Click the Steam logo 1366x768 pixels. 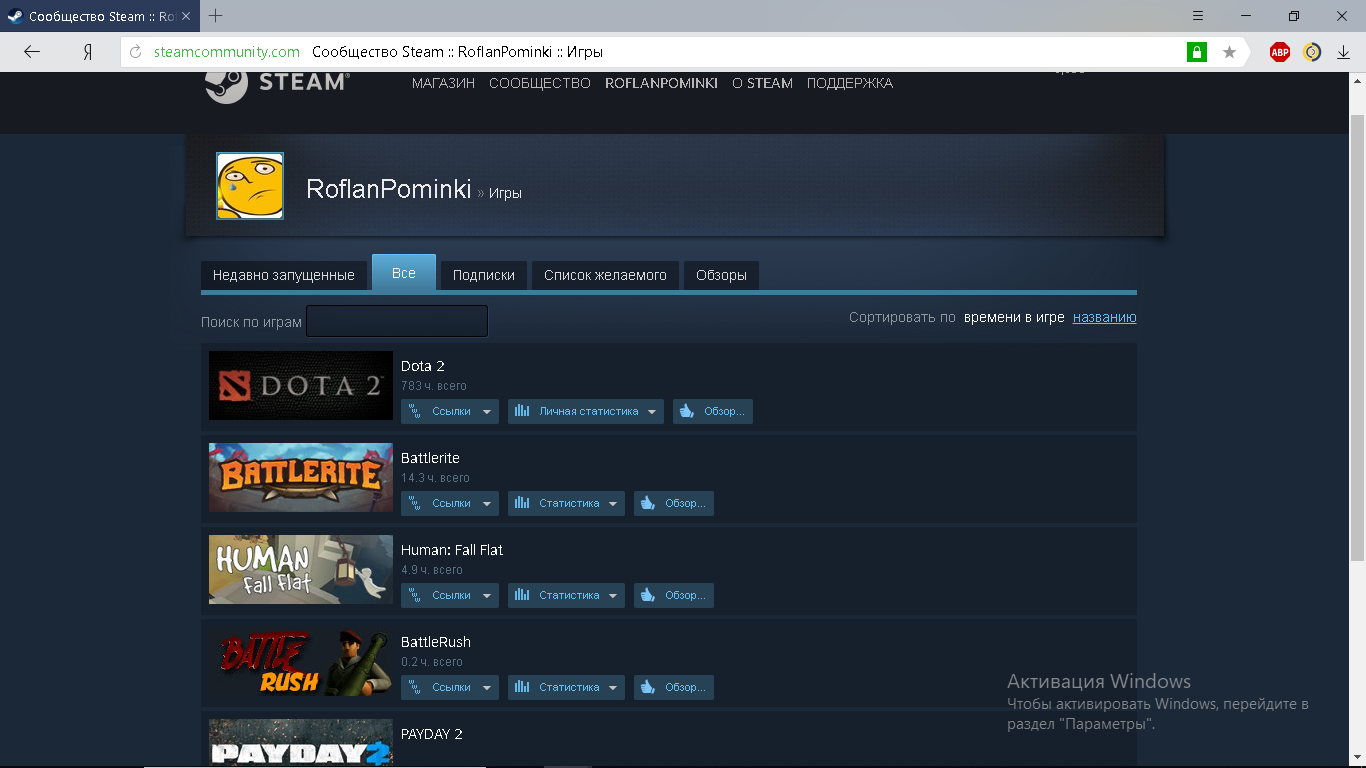tap(277, 84)
